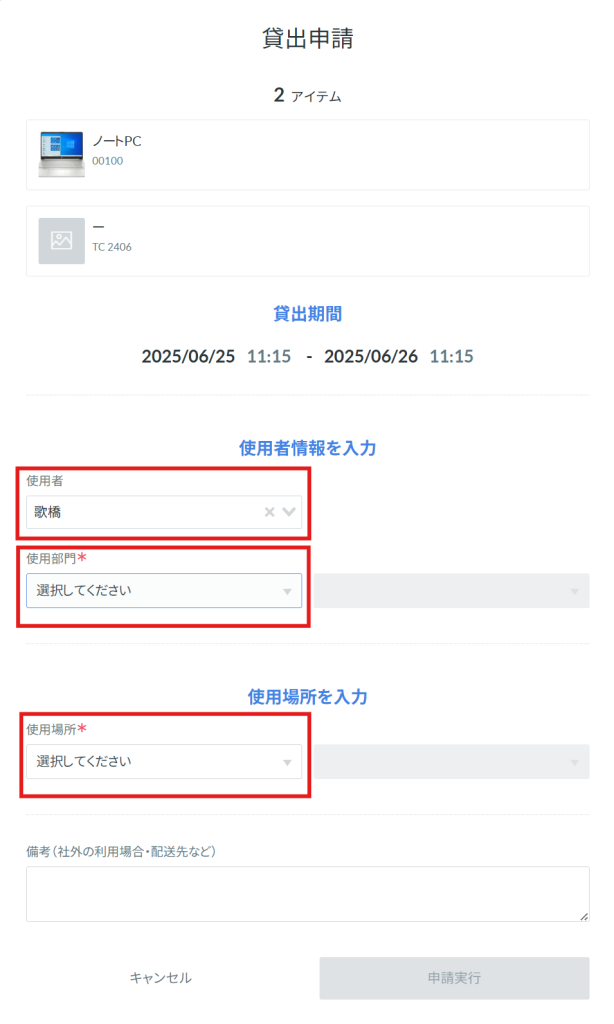Expand the 使用者 dropdown chevron
The image size is (614, 1024).
[289, 512]
